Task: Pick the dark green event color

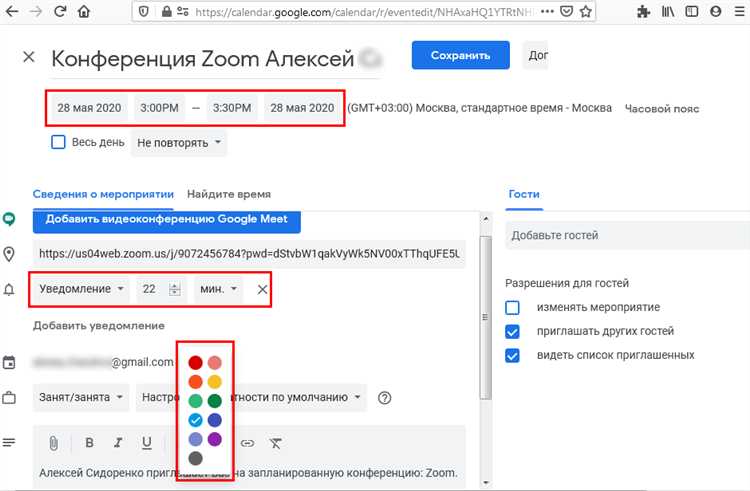Action: point(214,401)
